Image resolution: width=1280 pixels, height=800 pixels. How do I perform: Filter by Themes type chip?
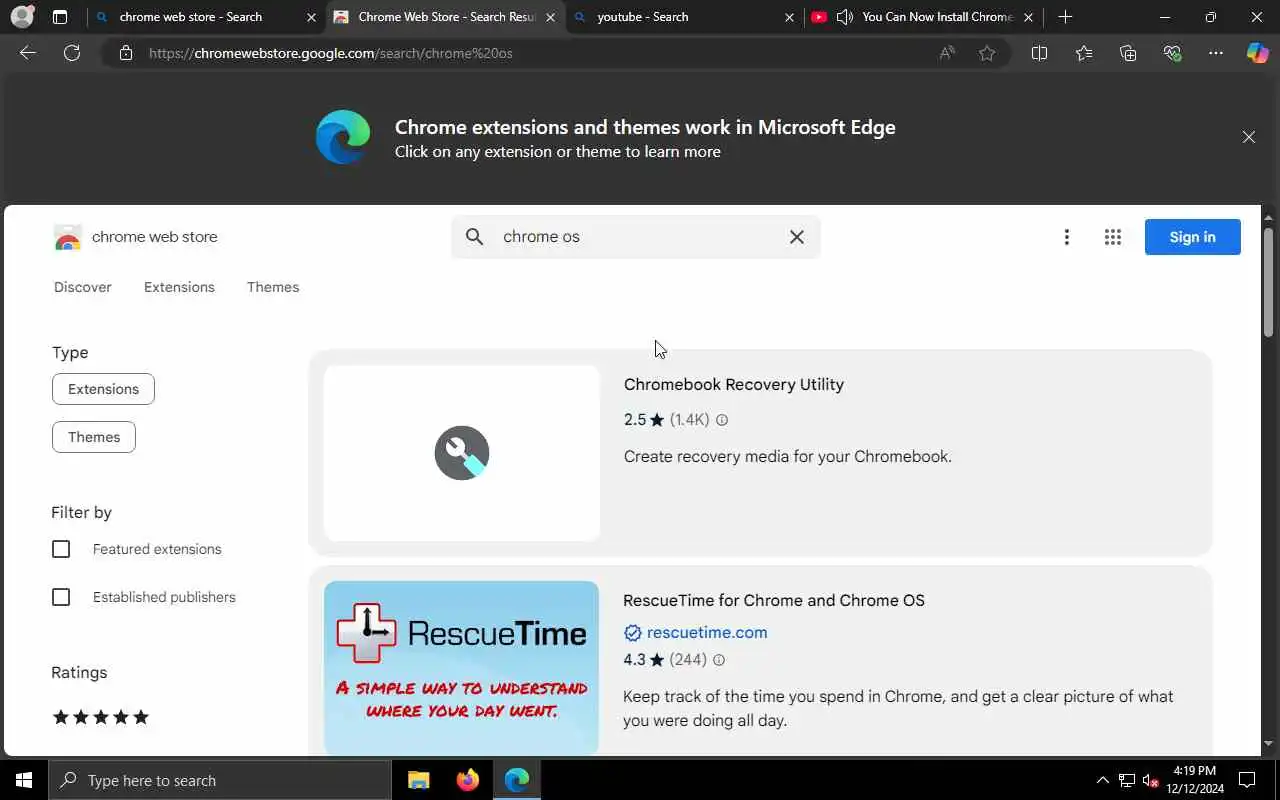[94, 437]
